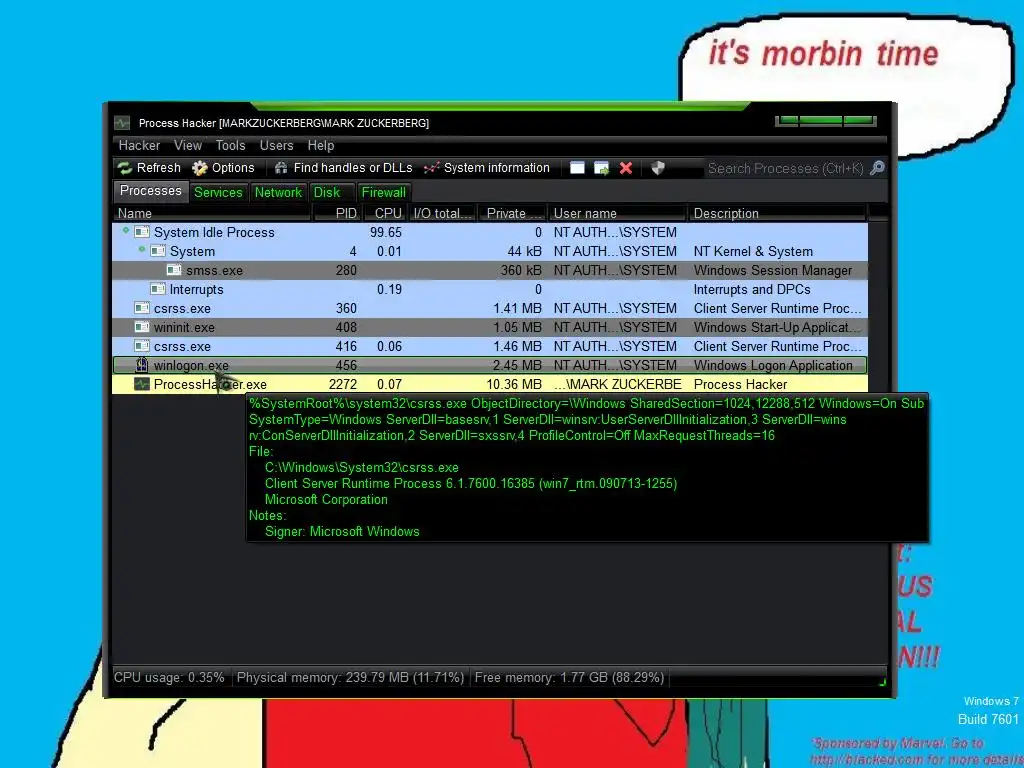This screenshot has height=768, width=1024.
Task: Open Find handles or DLLs
Action: coord(344,168)
